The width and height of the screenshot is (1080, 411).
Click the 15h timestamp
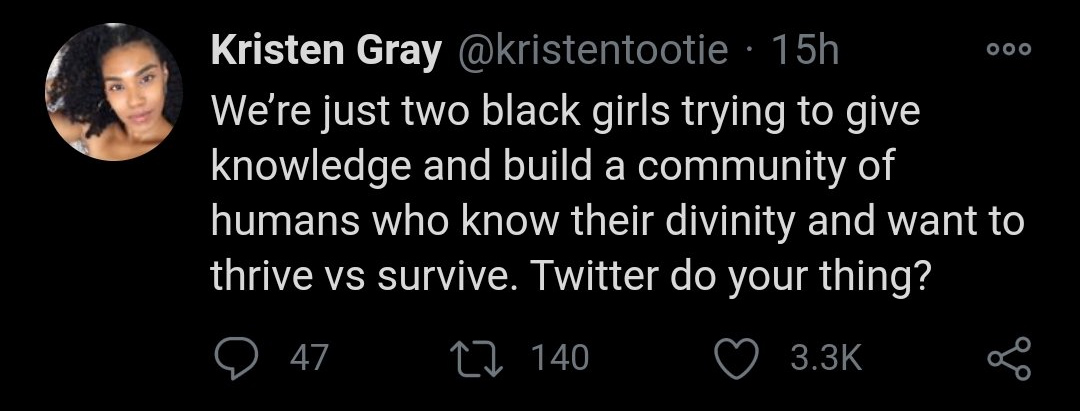(806, 50)
